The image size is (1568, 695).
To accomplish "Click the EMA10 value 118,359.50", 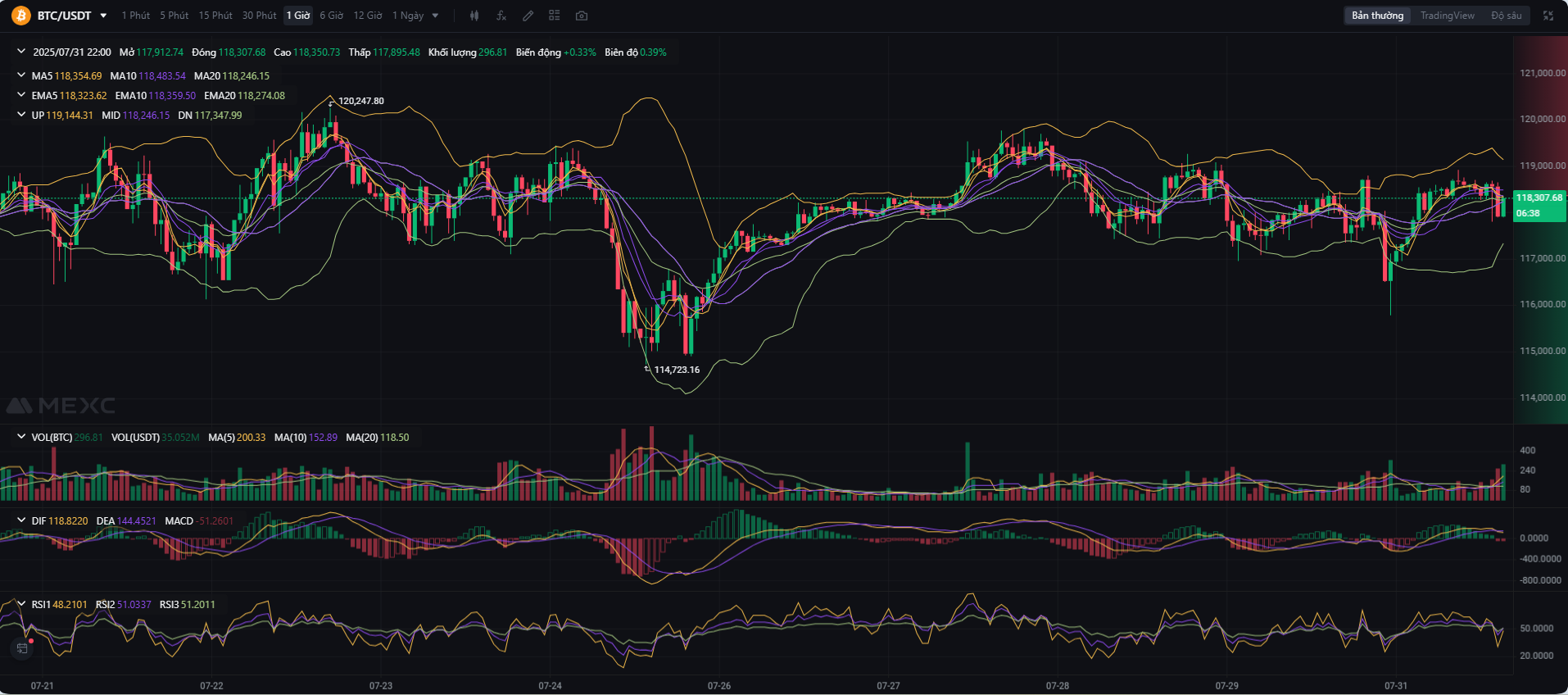I will point(172,95).
